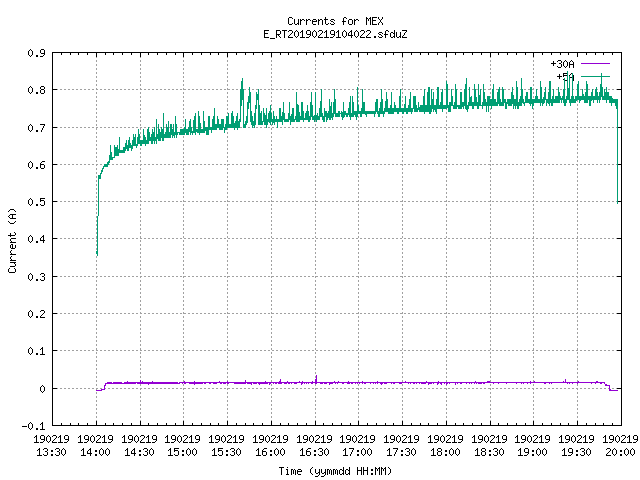This screenshot has height=480, width=640.
Task: Select the 0.6 y-axis tick label
Action: click(x=36, y=165)
